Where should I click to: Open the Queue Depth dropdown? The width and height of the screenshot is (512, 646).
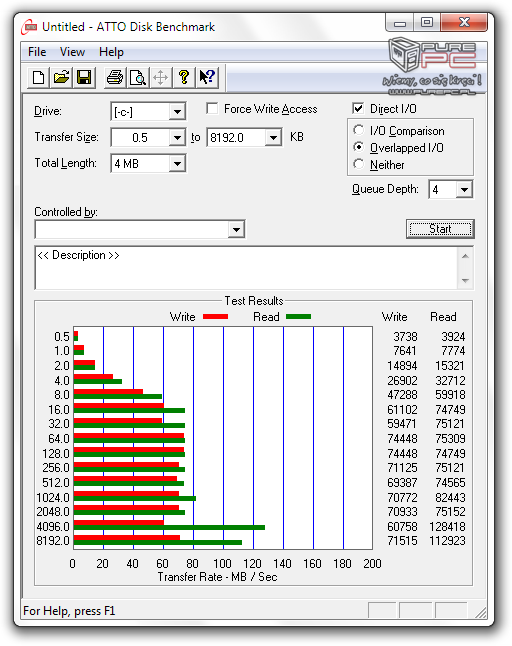tap(464, 190)
